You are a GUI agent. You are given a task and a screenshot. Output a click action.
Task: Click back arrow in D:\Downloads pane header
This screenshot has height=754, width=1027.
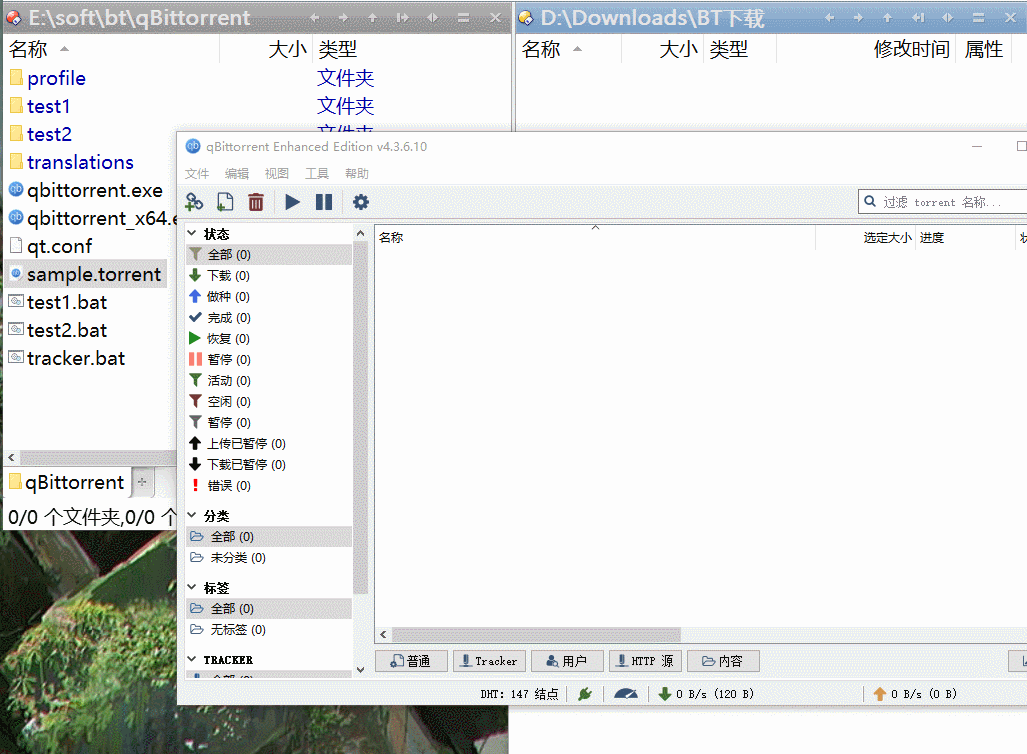pos(829,18)
